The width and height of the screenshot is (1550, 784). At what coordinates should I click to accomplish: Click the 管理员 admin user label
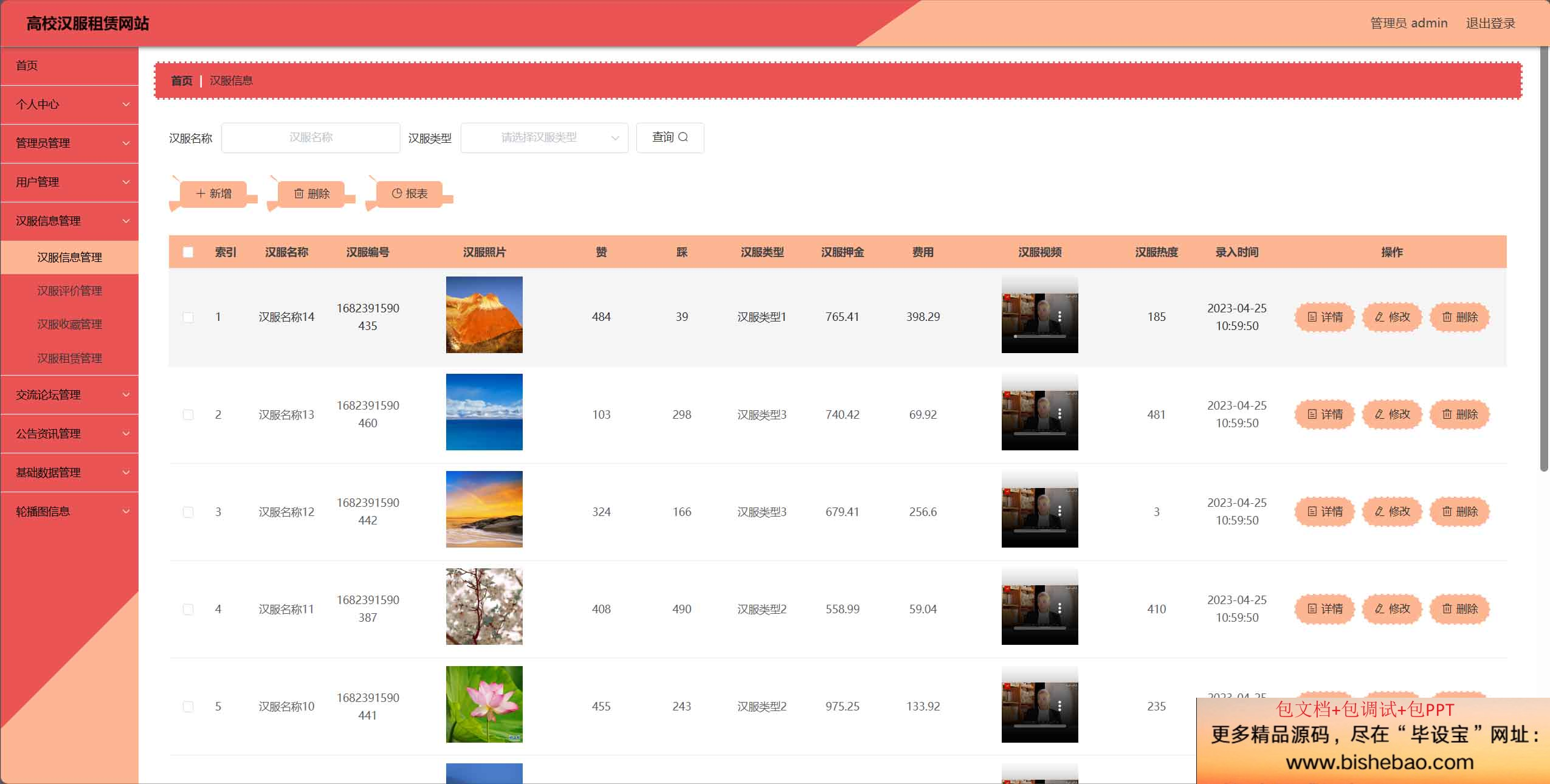tap(1408, 23)
